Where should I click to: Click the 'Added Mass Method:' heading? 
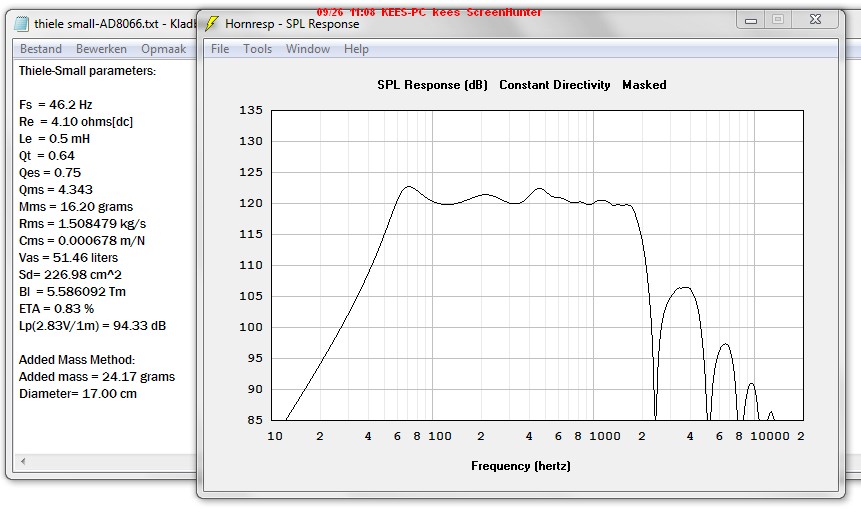77,360
